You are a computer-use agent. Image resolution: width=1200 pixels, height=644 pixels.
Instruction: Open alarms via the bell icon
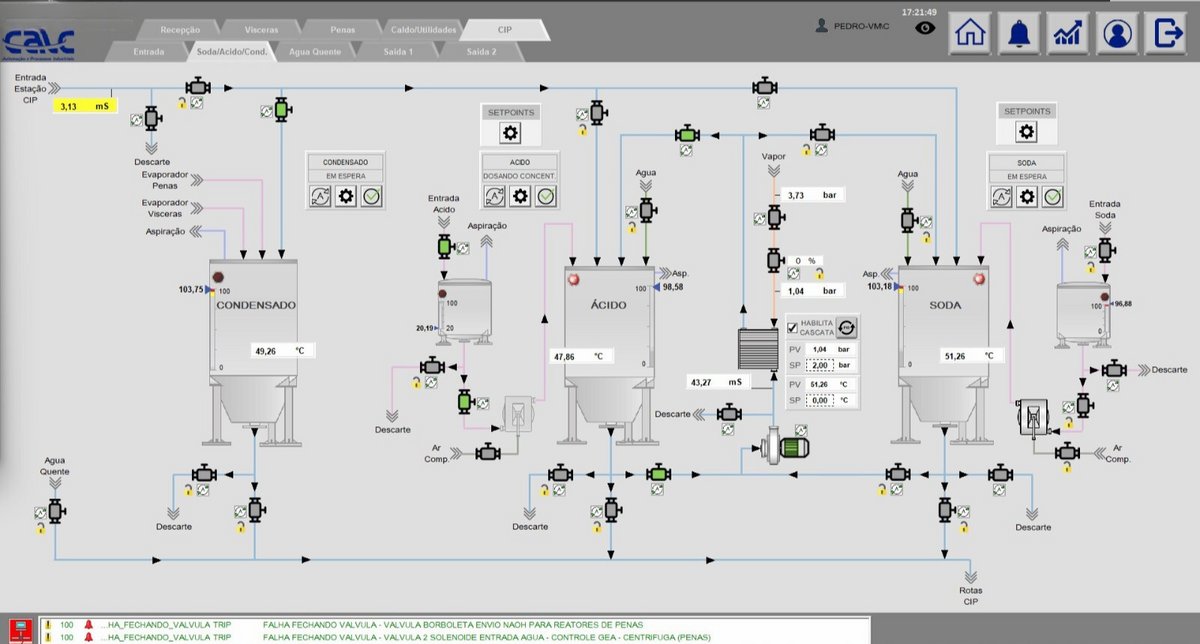coord(1019,33)
